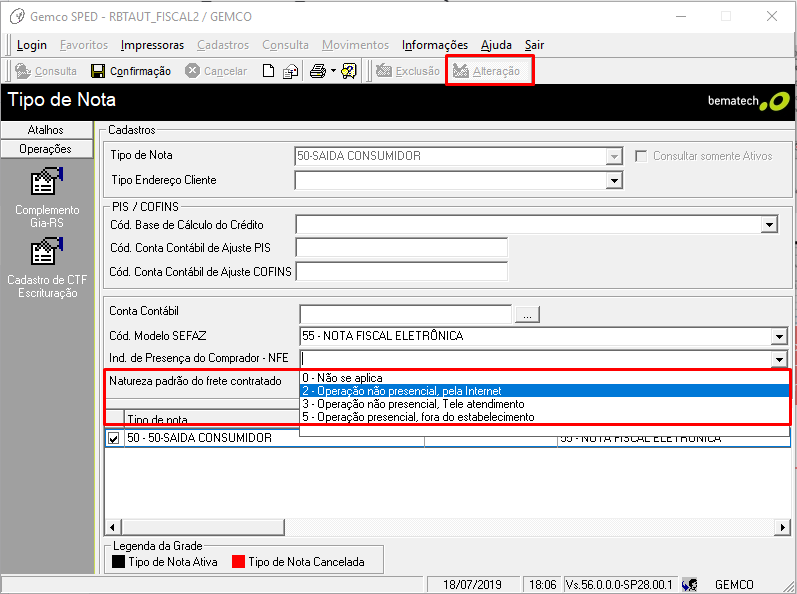Image resolution: width=797 pixels, height=594 pixels.
Task: Toggle Consultar somente Ativos checkbox
Action: click(641, 156)
